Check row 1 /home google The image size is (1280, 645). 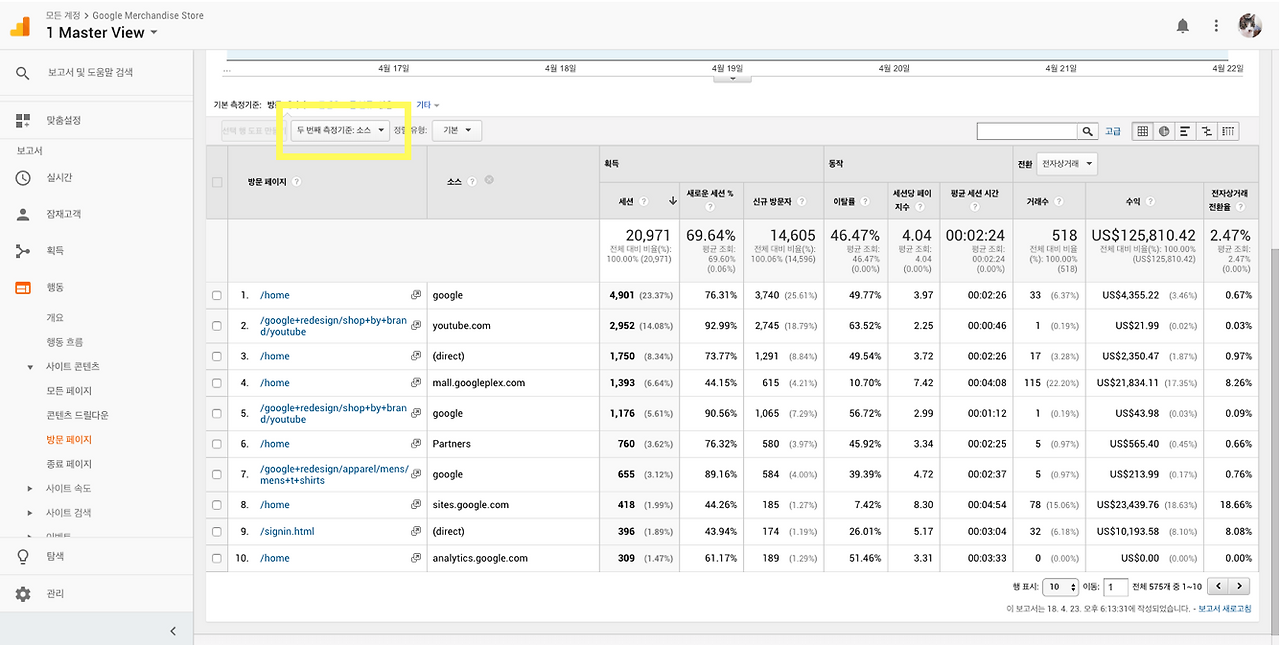coord(217,296)
